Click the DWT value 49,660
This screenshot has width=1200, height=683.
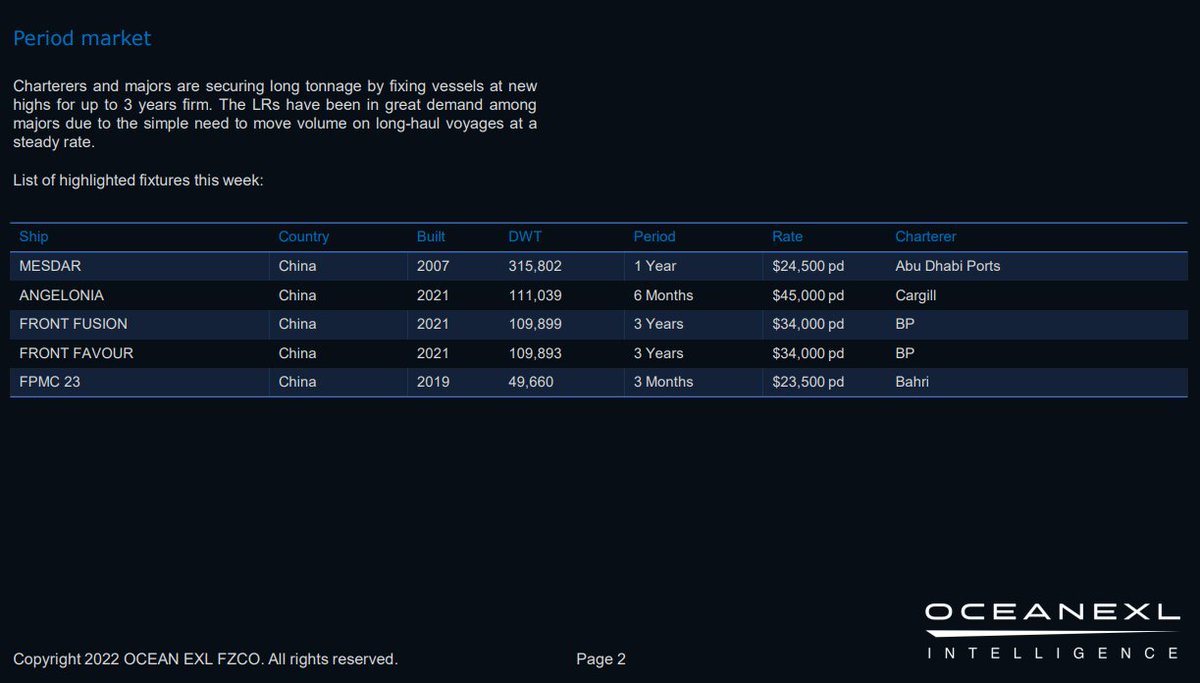point(531,382)
